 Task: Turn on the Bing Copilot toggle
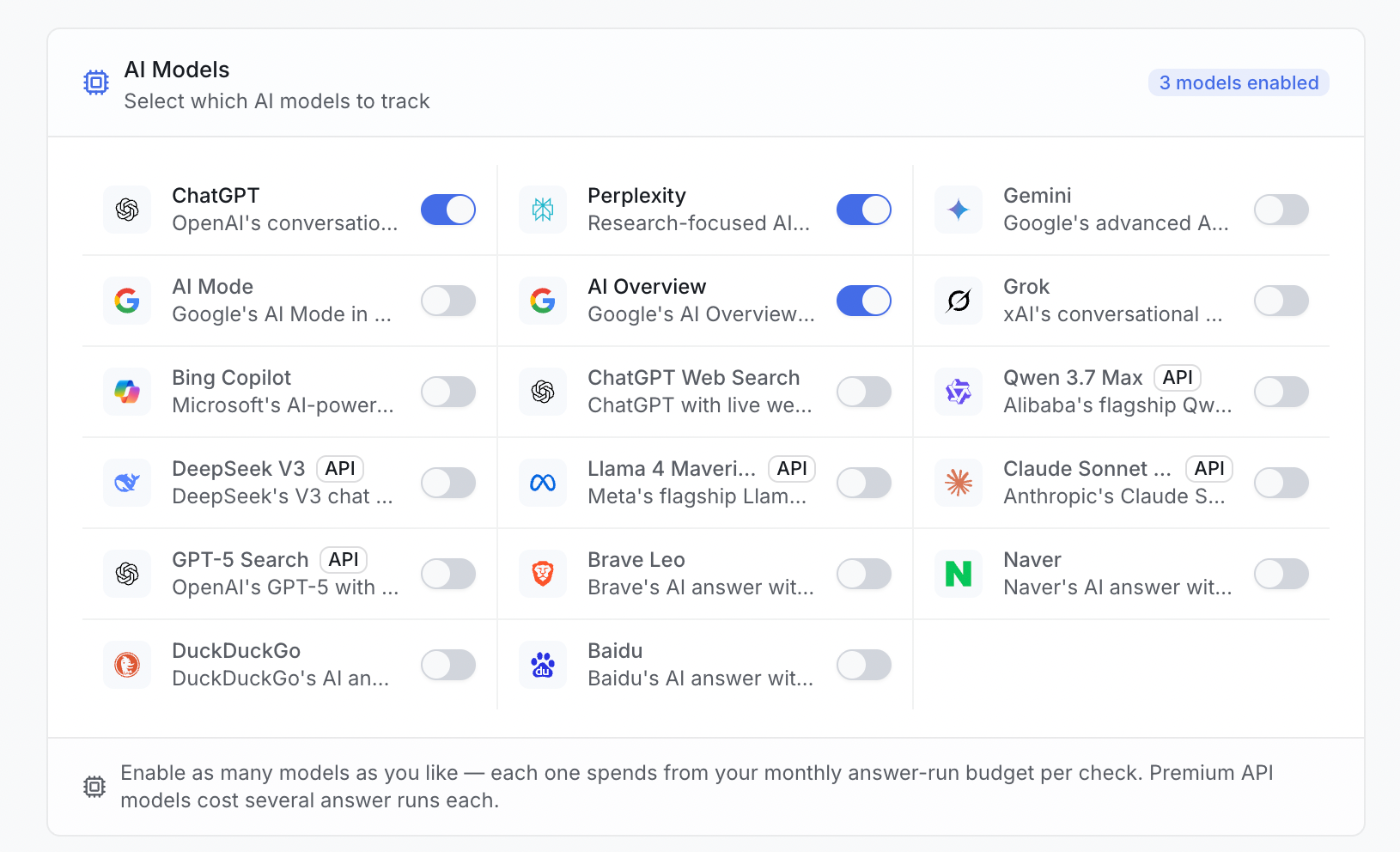[x=448, y=392]
